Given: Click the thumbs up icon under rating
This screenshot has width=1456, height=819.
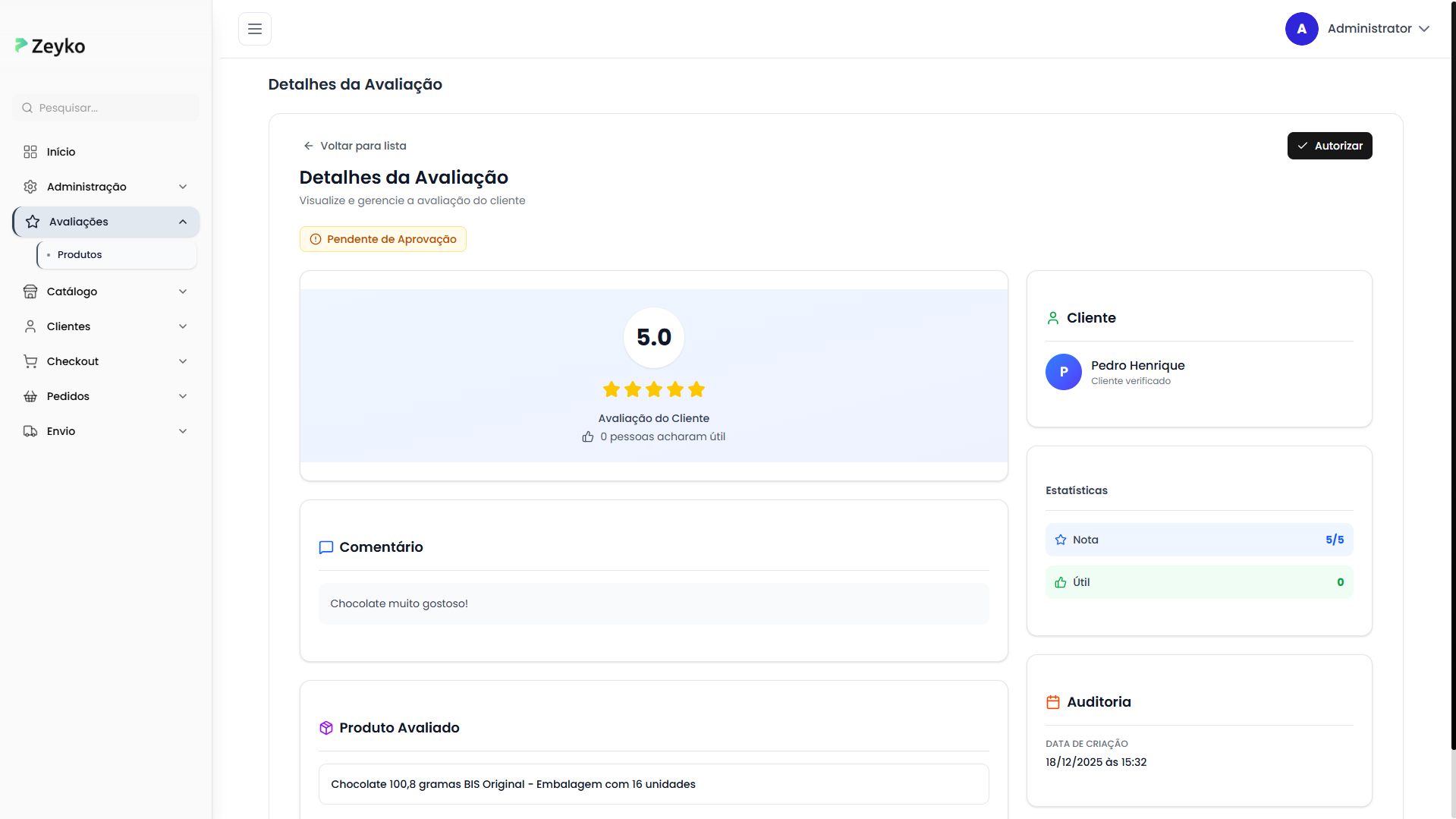Looking at the screenshot, I should tap(587, 437).
